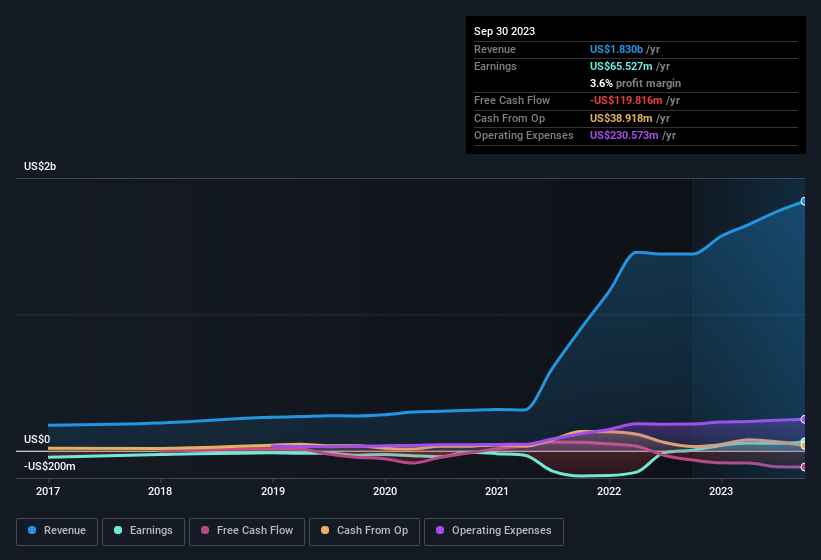Click the Operating Expenses line endpoint marker

804,419
